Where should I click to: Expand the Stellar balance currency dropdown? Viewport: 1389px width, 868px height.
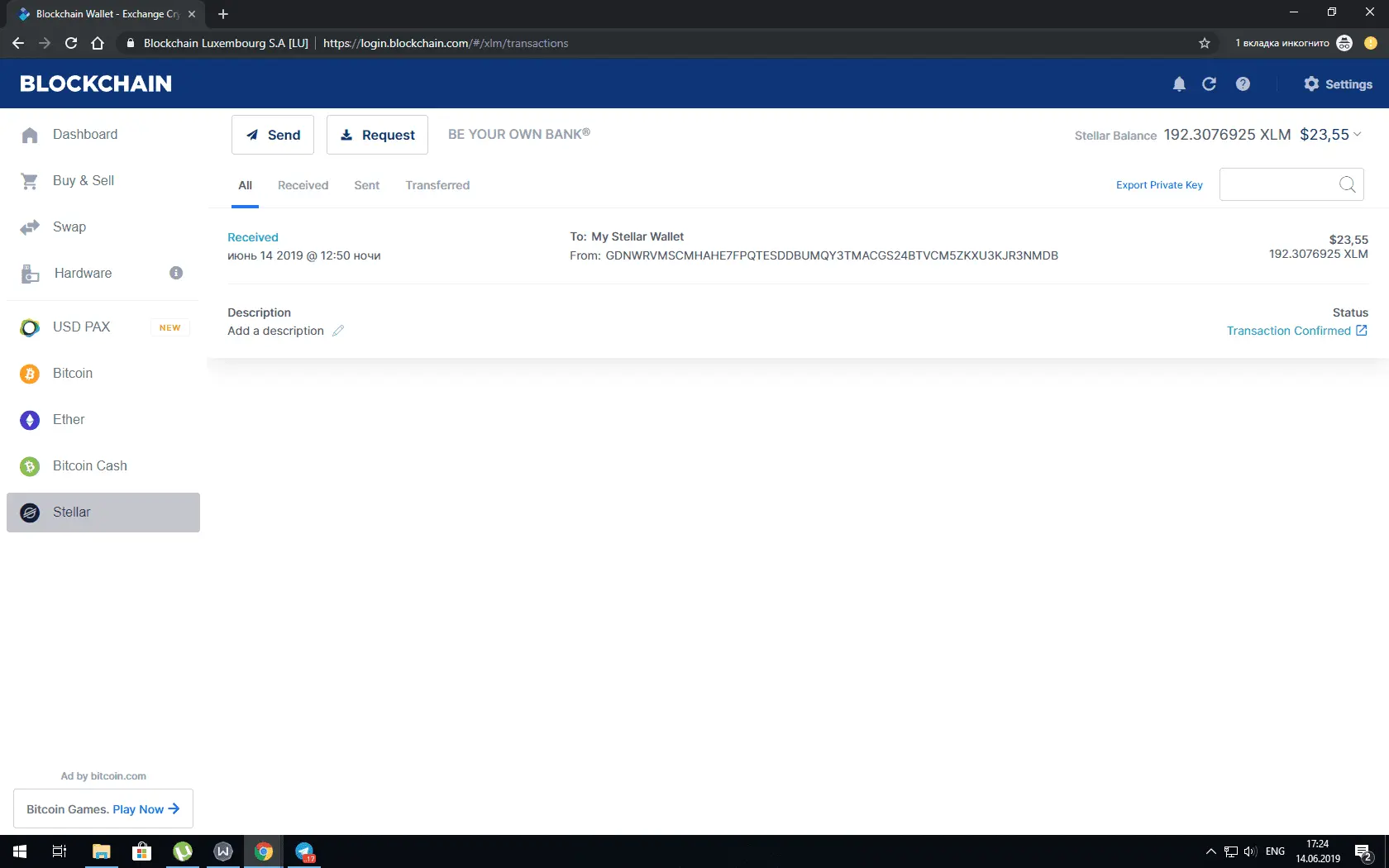(1357, 134)
